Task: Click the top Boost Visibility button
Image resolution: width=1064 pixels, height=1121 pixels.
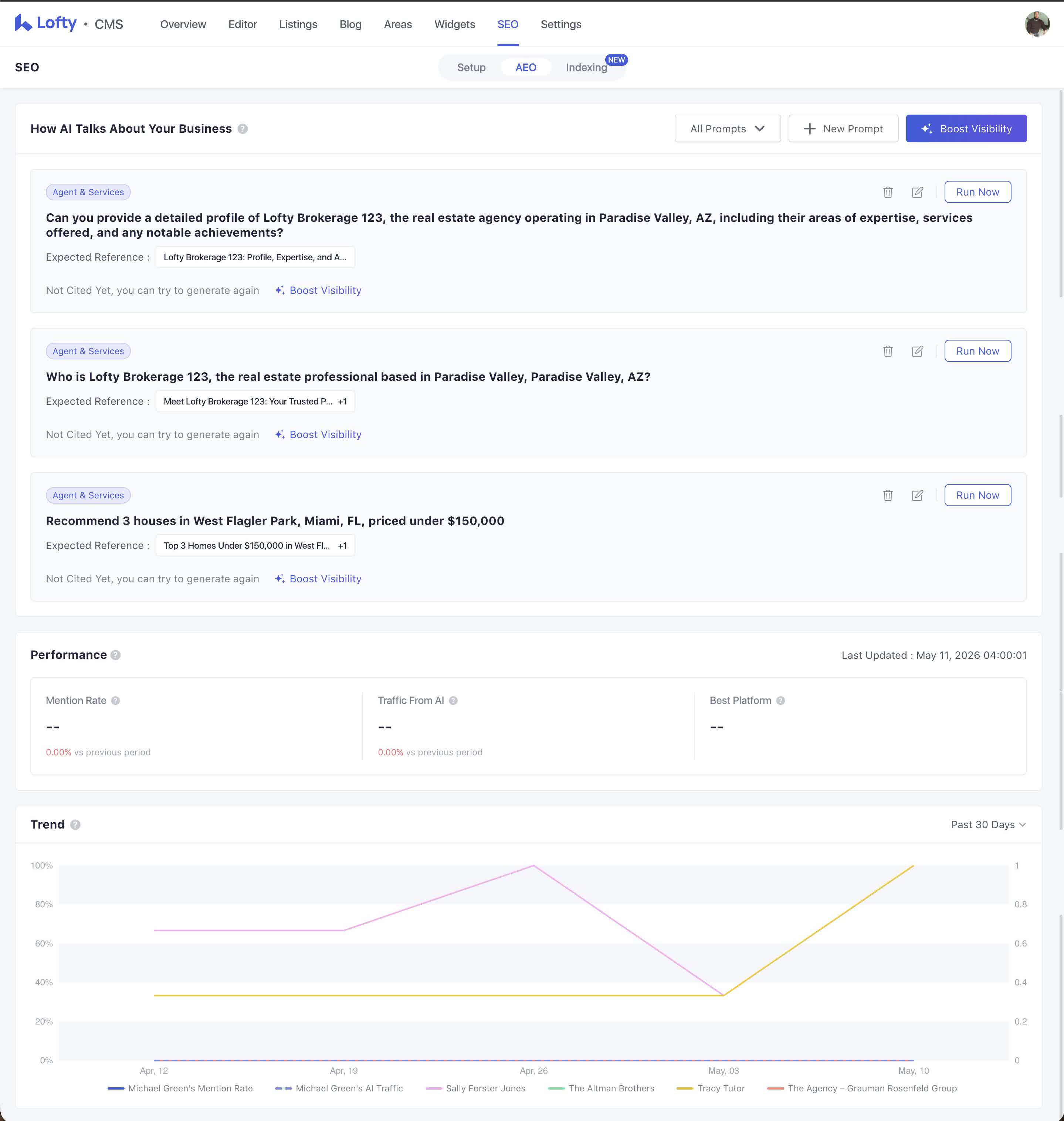Action: click(x=966, y=129)
